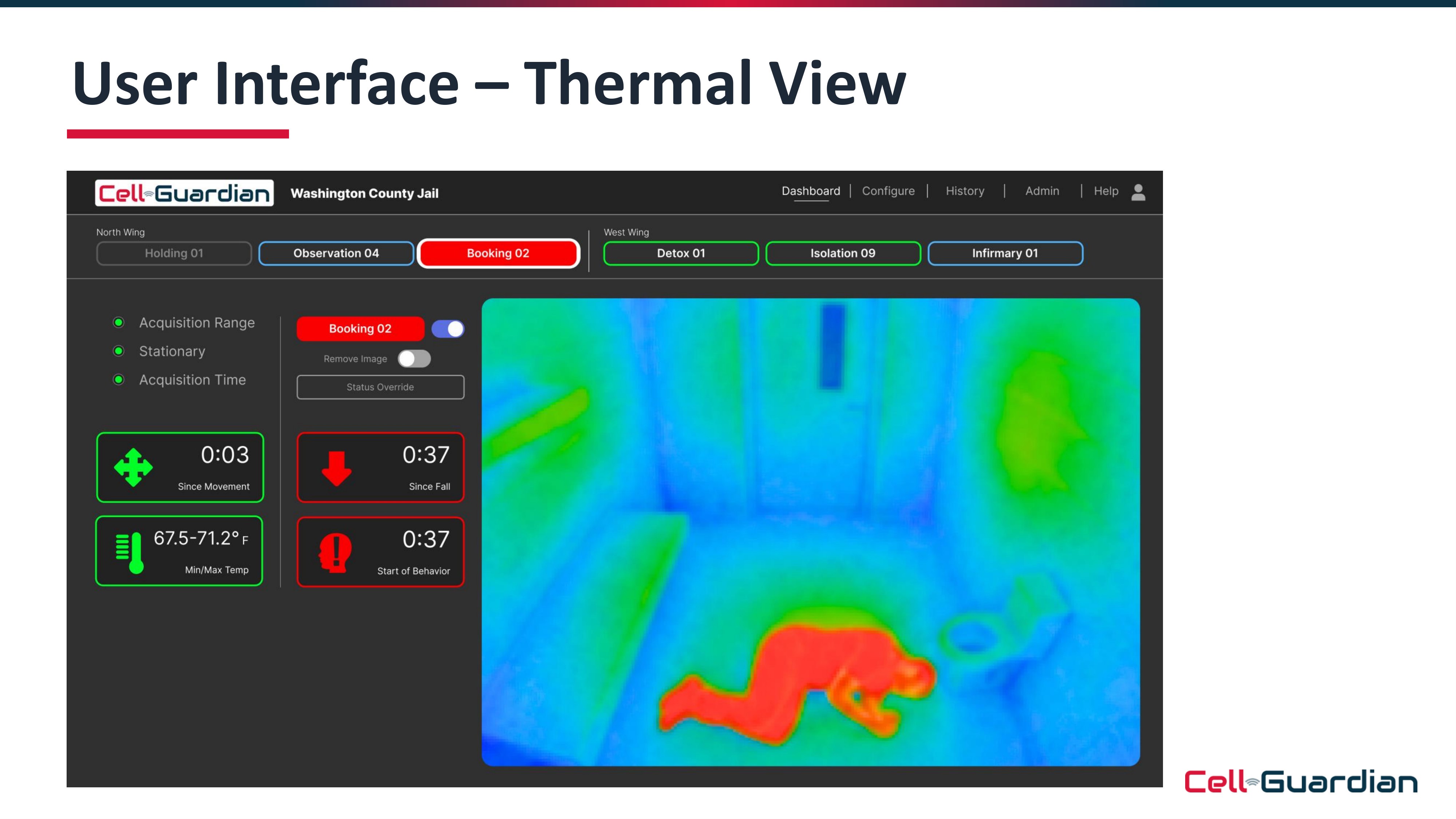
Task: Switch to the Detox 01 cell
Action: pyautogui.click(x=681, y=253)
